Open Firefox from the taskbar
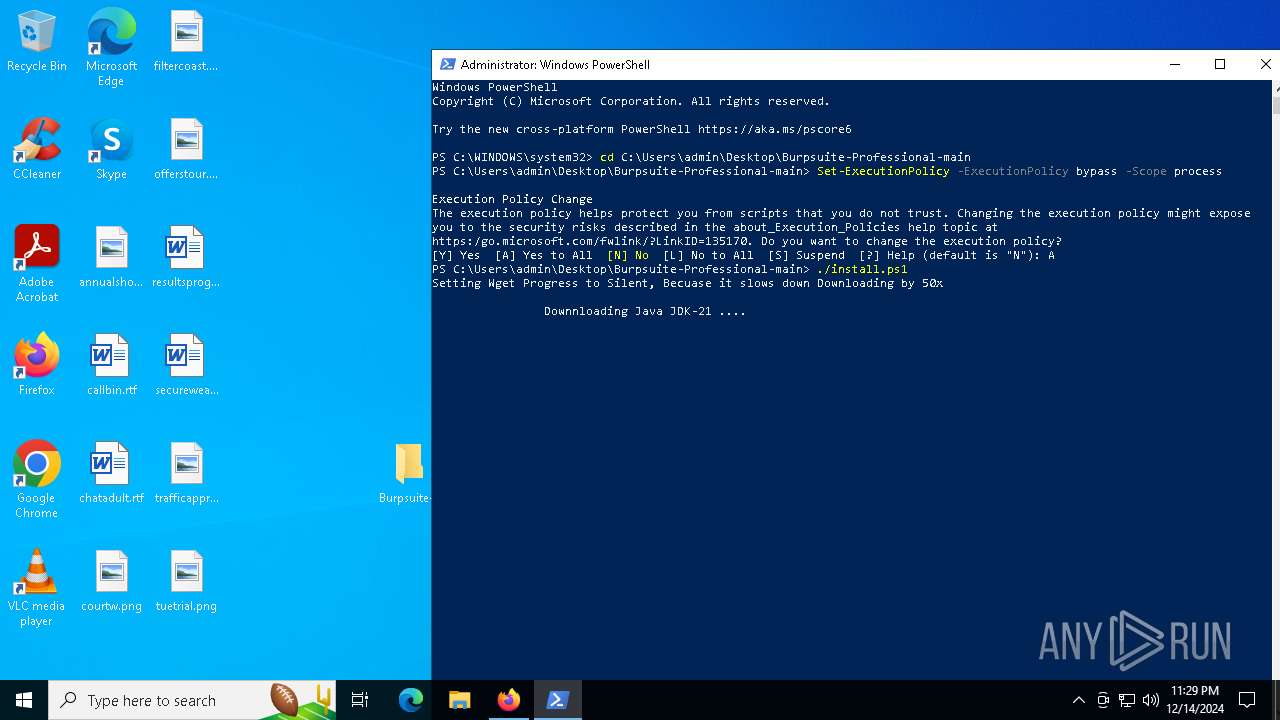This screenshot has height=720, width=1280. tap(509, 700)
